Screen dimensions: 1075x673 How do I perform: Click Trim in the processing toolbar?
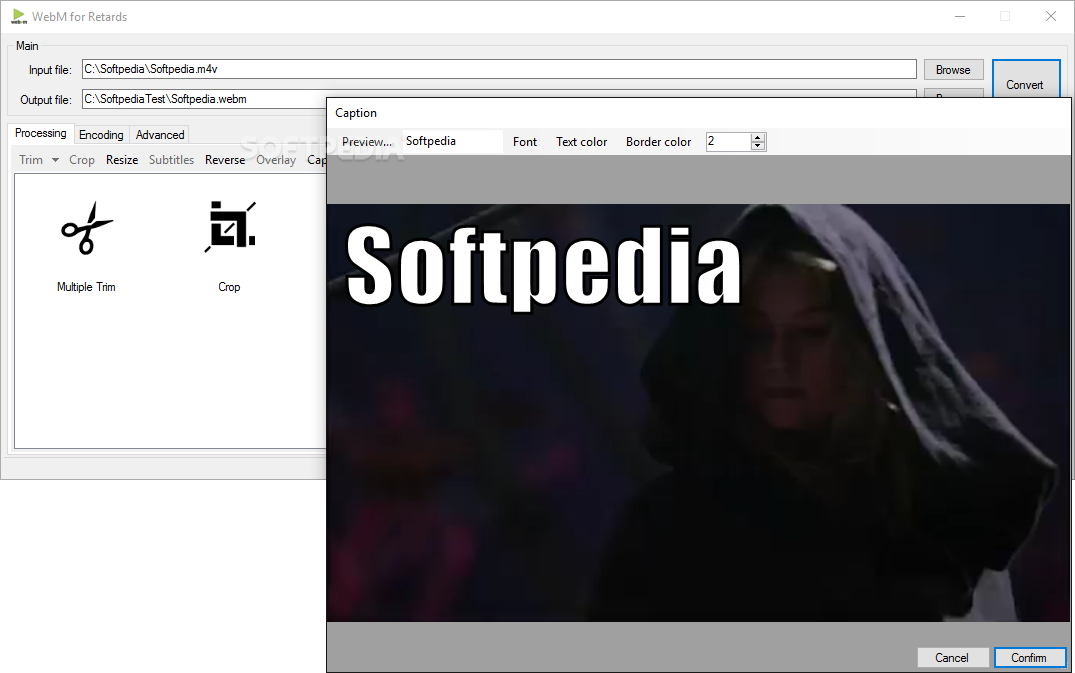point(31,160)
